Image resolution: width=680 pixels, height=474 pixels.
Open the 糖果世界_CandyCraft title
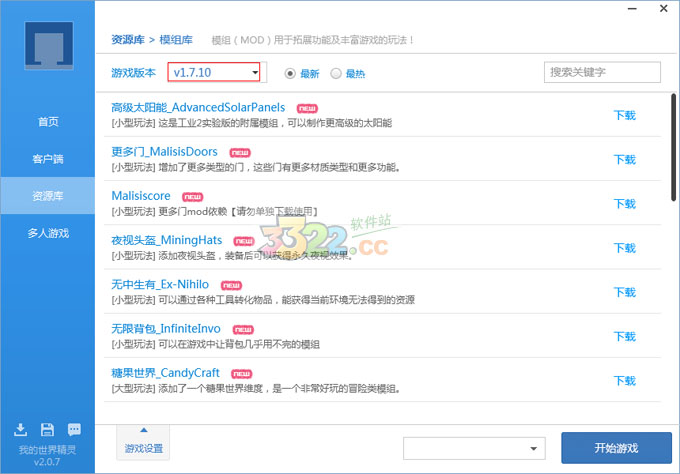click(x=166, y=373)
